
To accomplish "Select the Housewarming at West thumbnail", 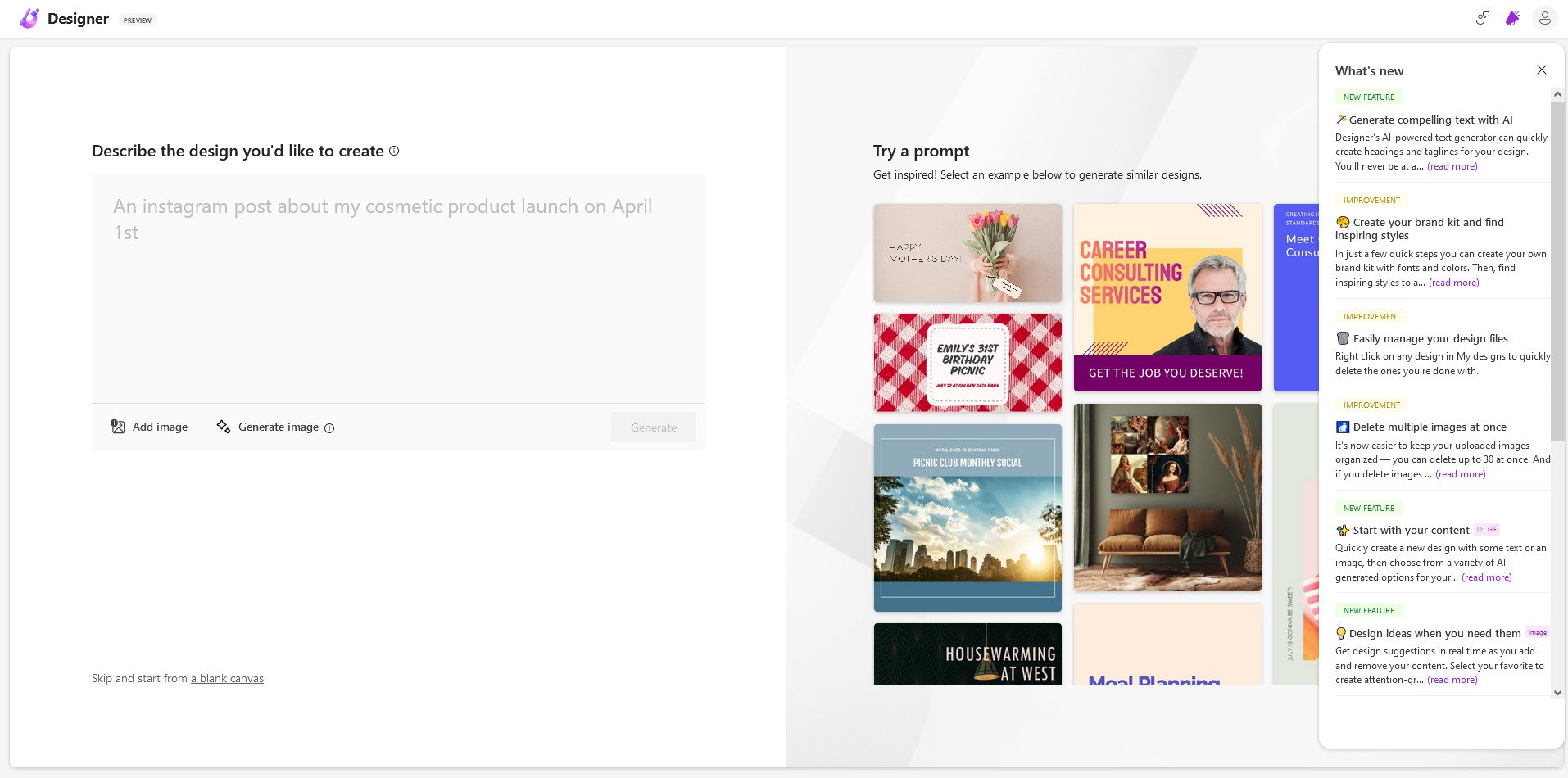I will (x=968, y=654).
